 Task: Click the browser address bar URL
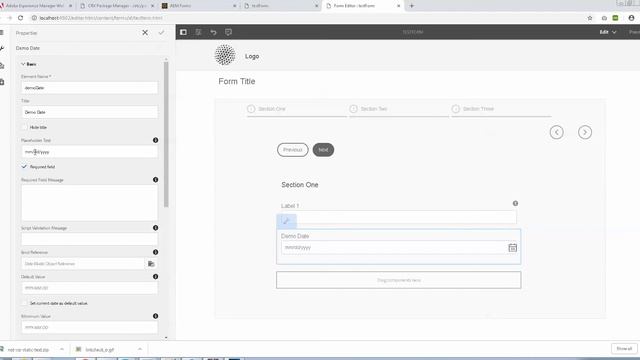(101, 18)
